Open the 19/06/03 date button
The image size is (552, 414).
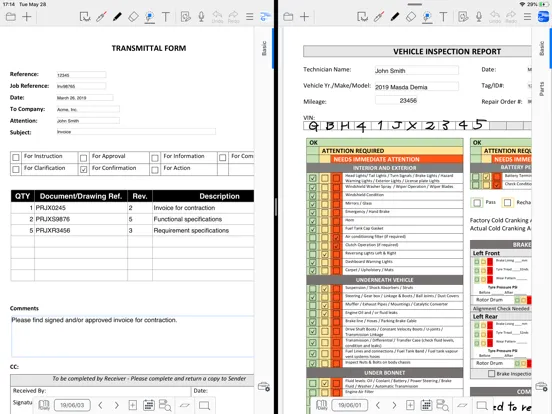[x=72, y=405]
